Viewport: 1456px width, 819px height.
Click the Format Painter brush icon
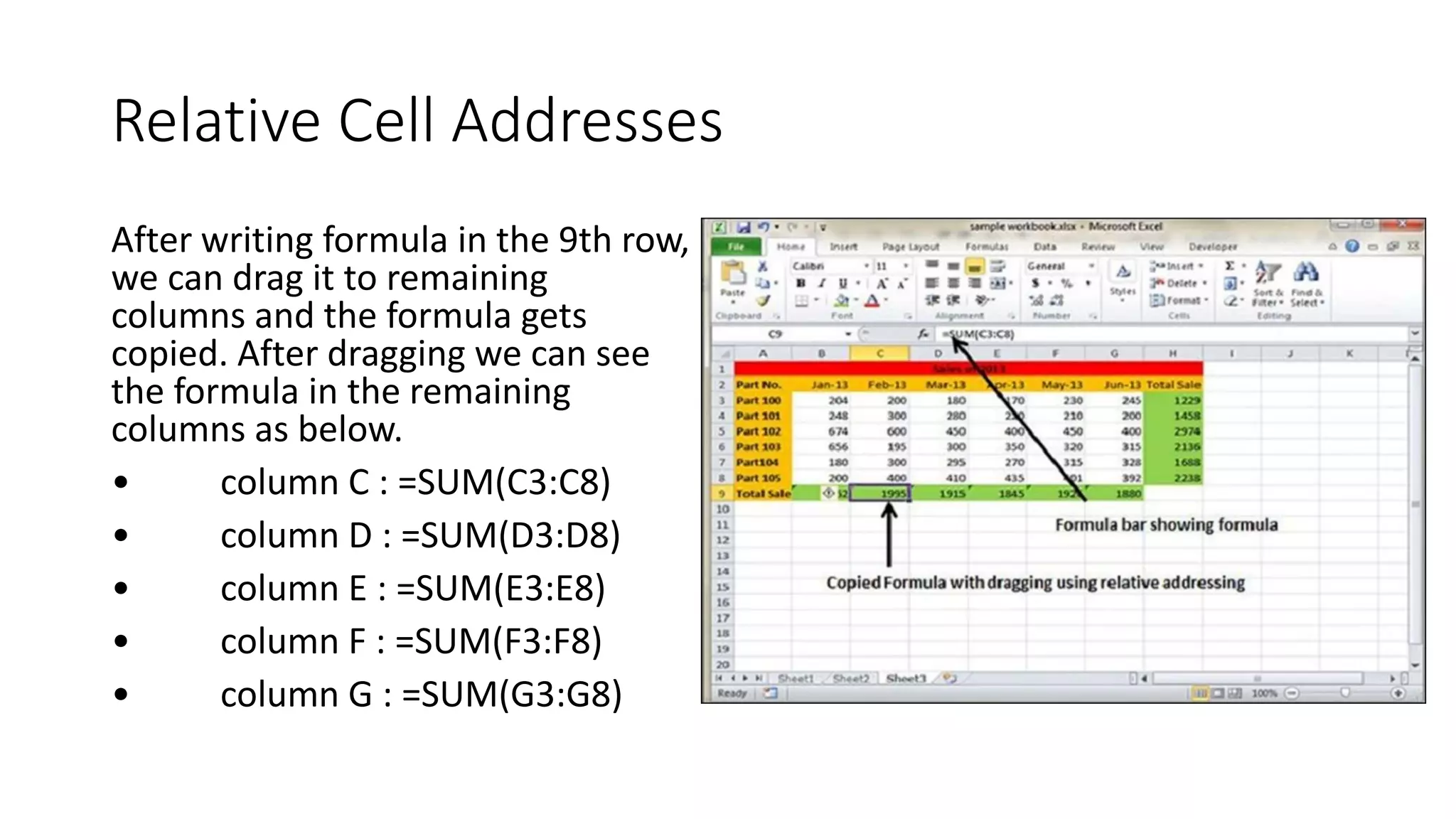763,300
